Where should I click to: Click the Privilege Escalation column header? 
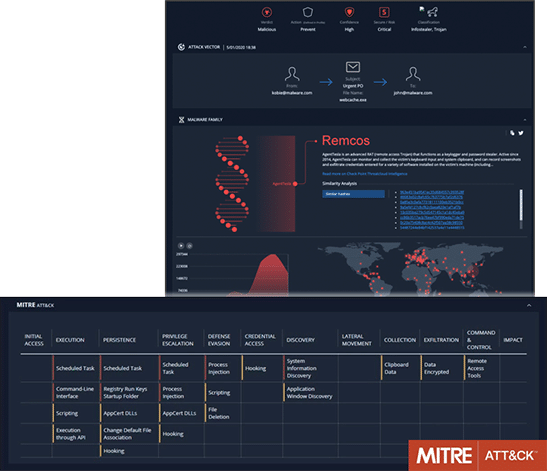(178, 340)
